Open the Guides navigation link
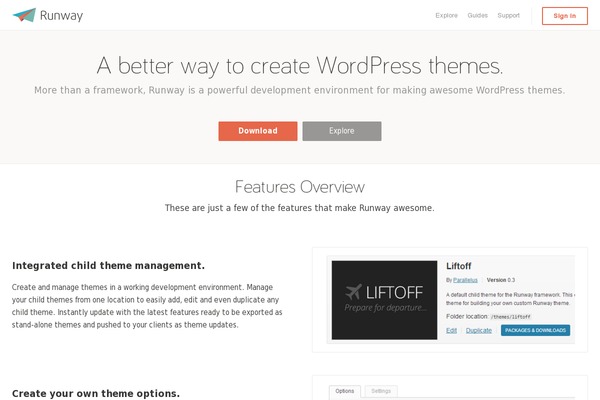 [x=478, y=16]
